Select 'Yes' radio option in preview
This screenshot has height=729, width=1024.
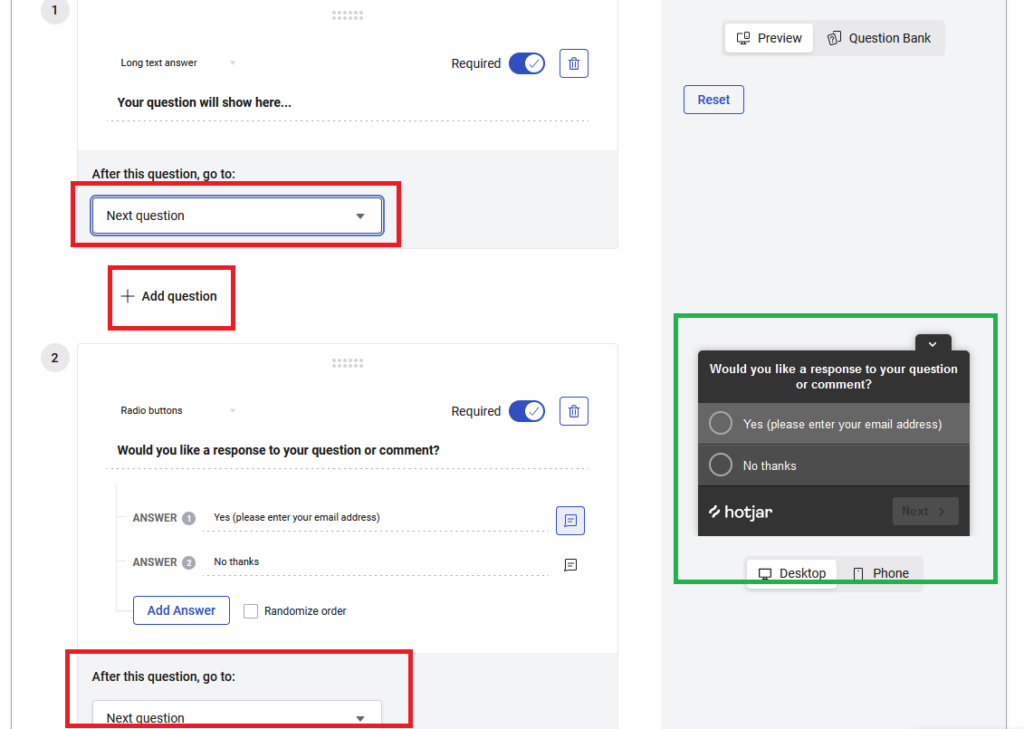(x=720, y=424)
